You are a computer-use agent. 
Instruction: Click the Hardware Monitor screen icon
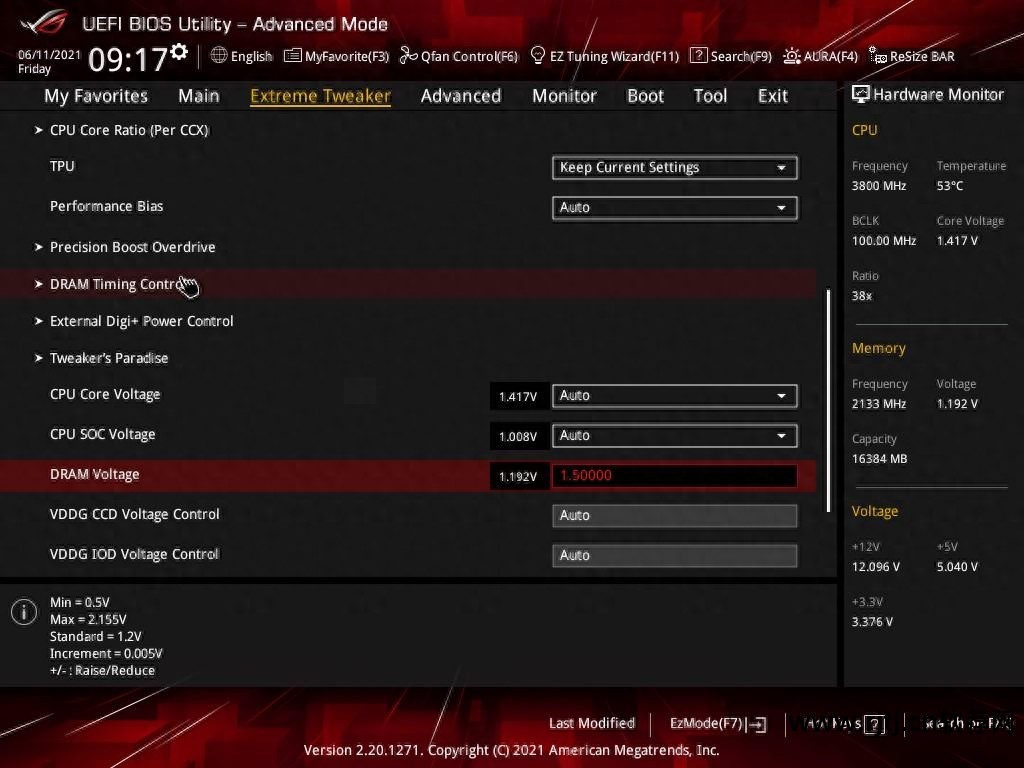pos(860,95)
